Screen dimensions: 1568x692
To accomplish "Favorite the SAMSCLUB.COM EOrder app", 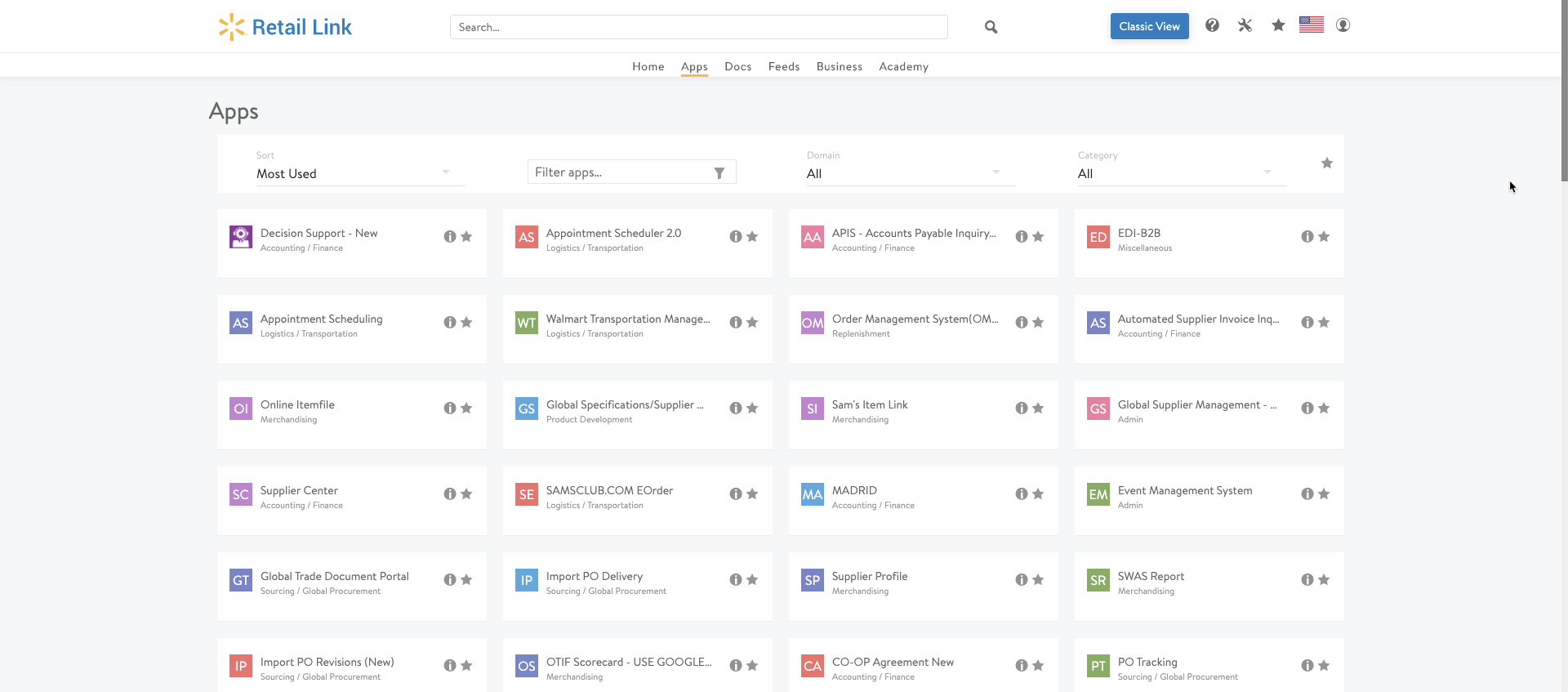I will [752, 493].
